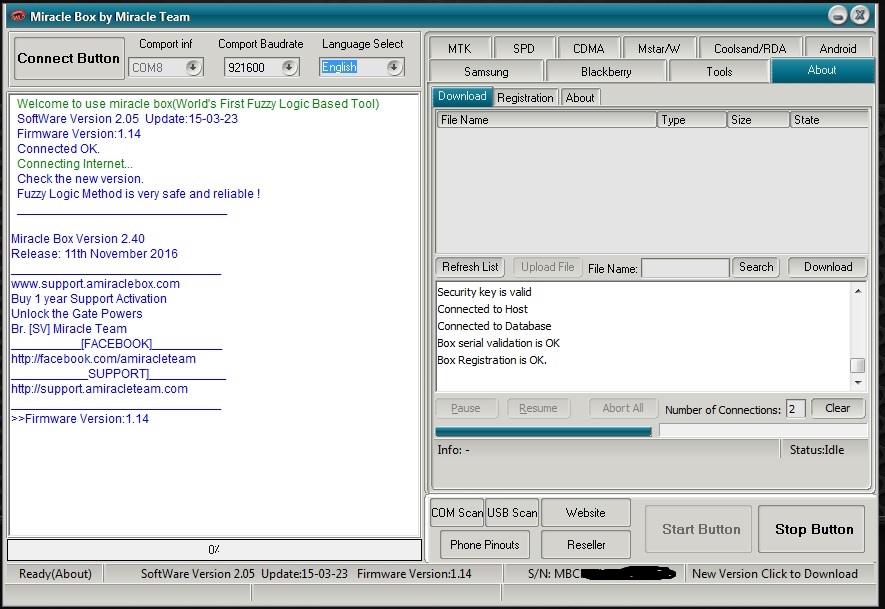This screenshot has width=885, height=609.
Task: Switch to the Samsung tab
Action: (x=486, y=72)
